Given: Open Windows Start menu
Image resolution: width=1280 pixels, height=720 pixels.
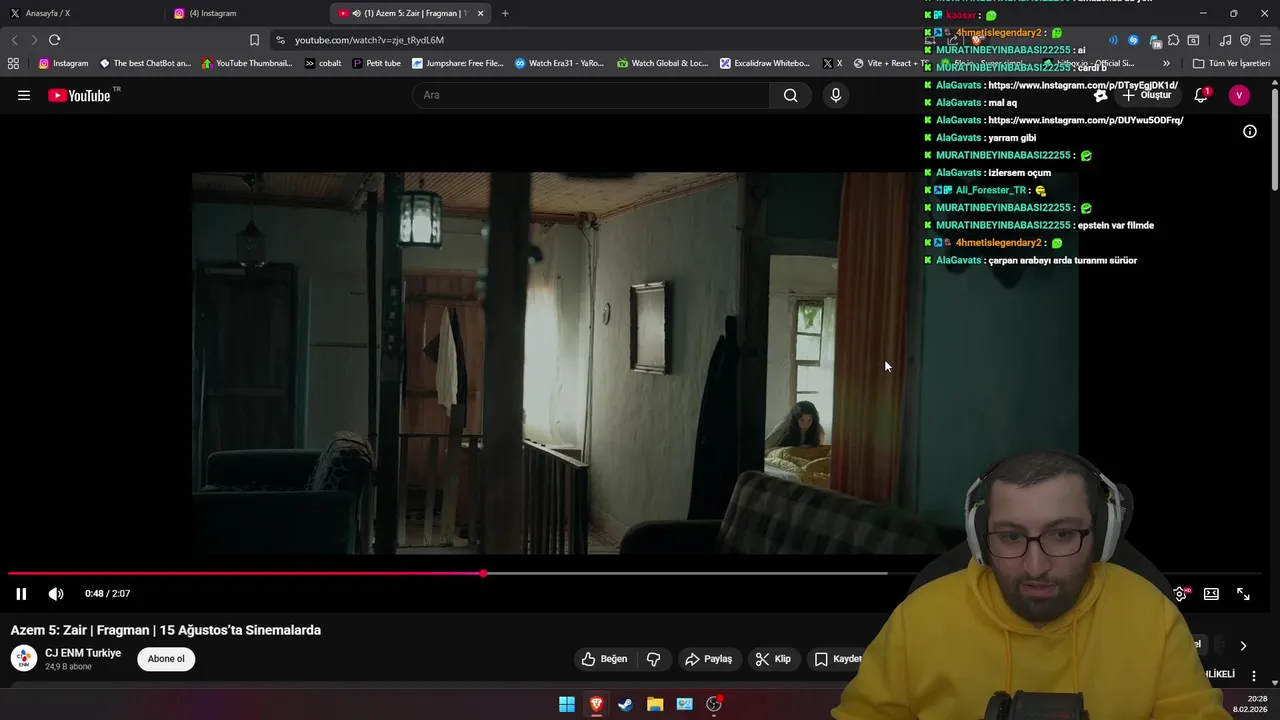Looking at the screenshot, I should click(x=567, y=704).
